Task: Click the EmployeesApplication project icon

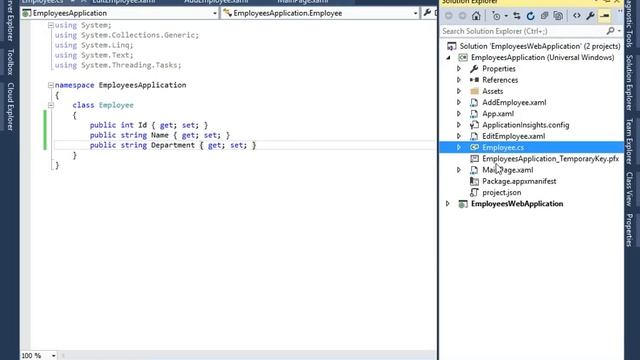Action: [462, 58]
